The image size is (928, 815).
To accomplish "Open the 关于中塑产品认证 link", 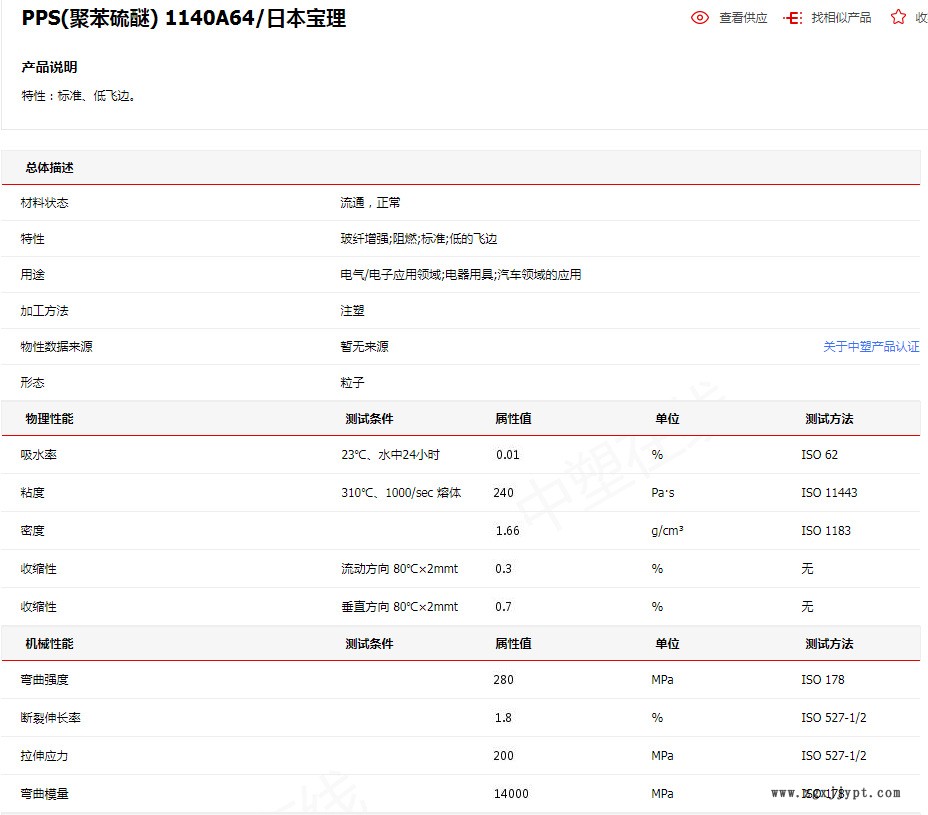I will pos(870,347).
